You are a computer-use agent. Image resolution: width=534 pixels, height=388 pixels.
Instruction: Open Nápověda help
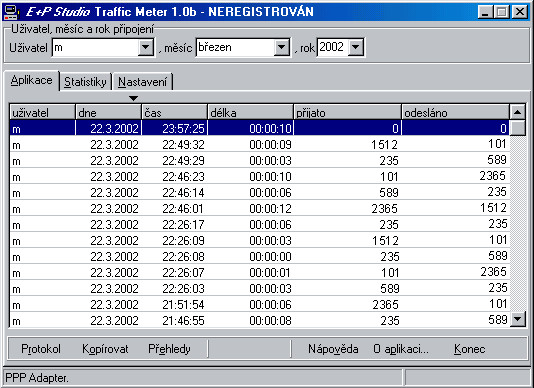click(x=333, y=349)
